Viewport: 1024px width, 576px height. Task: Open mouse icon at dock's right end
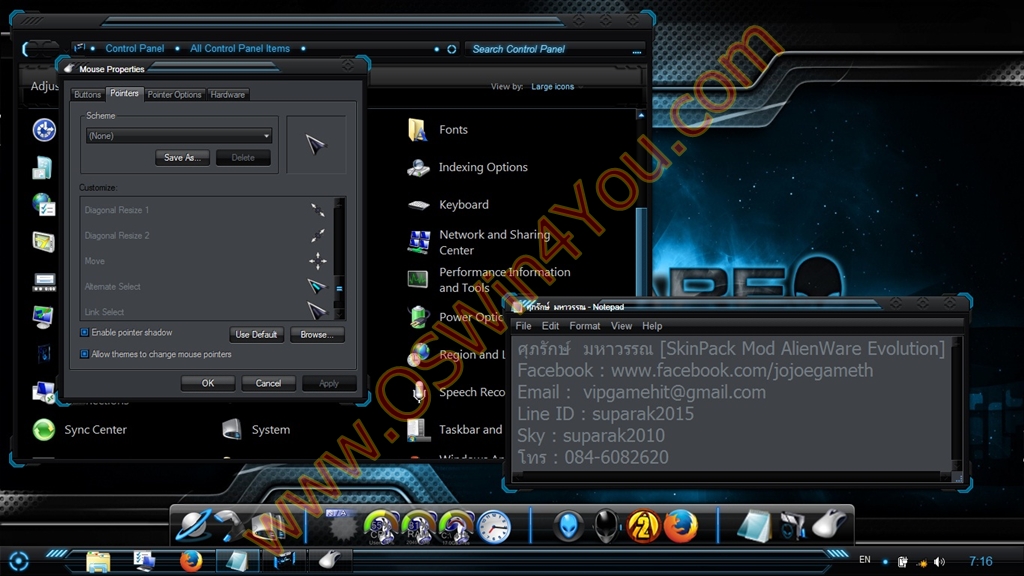click(829, 525)
